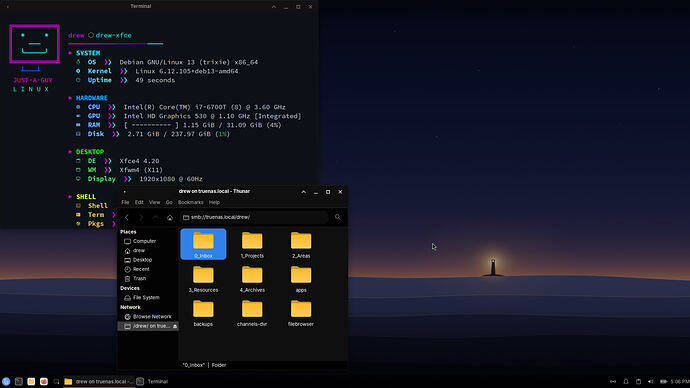Select the 0_Inbox folder
The height and width of the screenshot is (388, 690).
(203, 244)
